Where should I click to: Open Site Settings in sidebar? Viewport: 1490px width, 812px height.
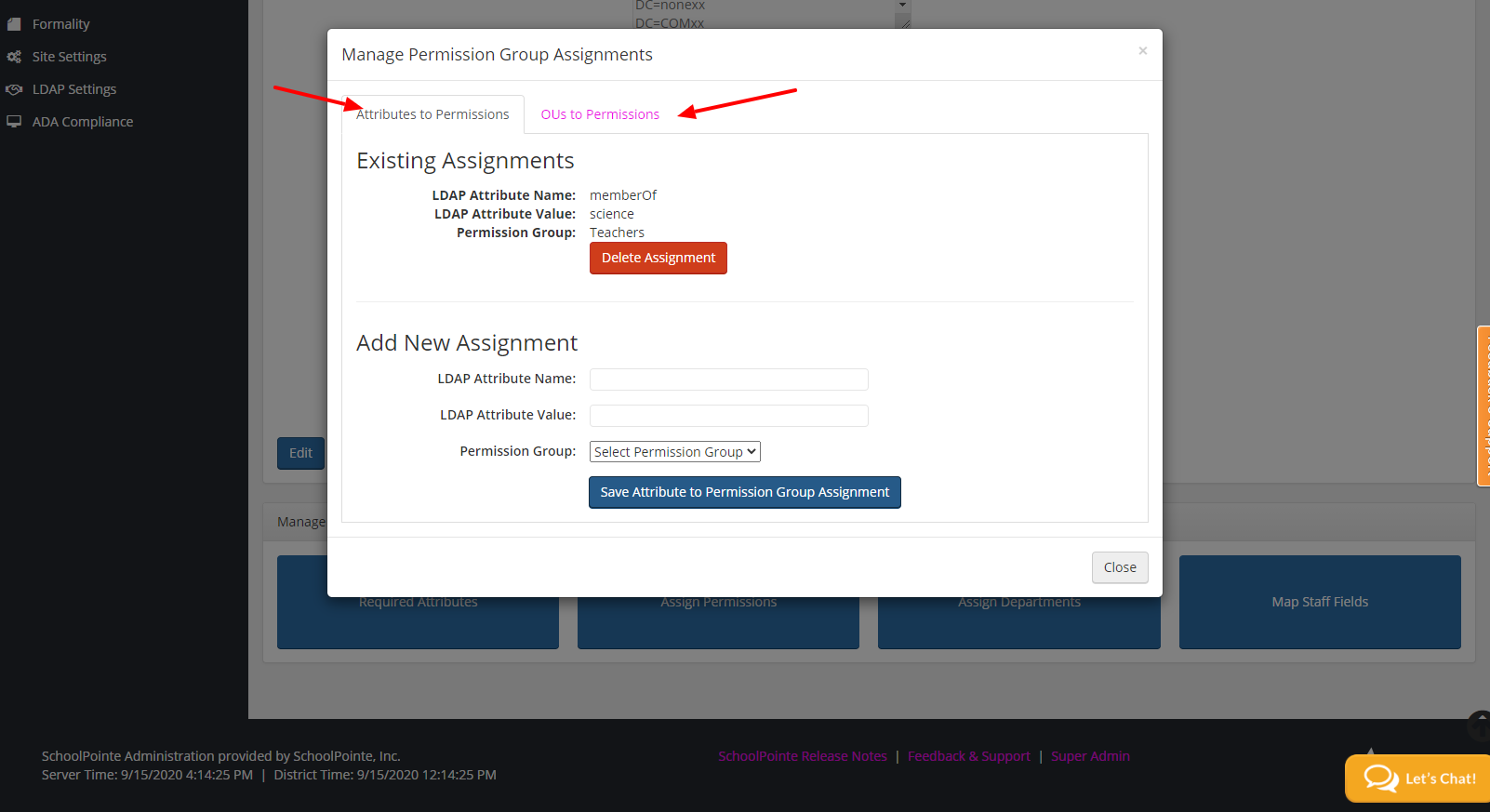click(69, 57)
